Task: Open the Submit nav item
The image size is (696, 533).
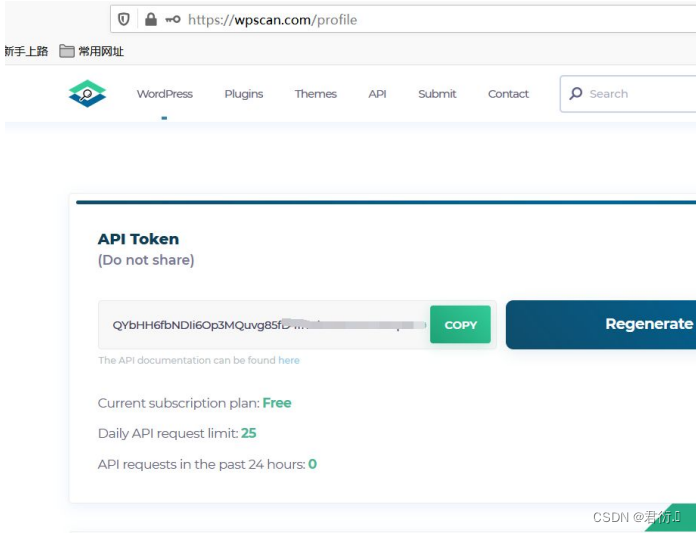Action: click(x=437, y=94)
